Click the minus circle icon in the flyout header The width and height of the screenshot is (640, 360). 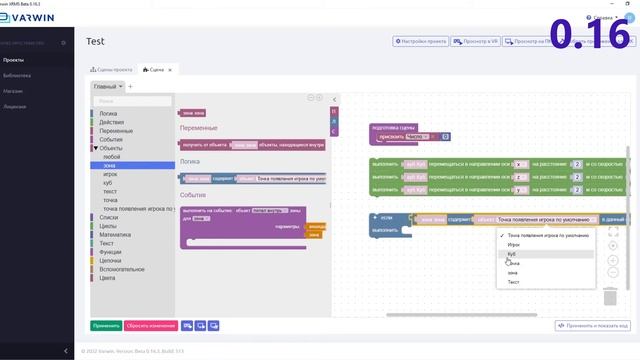pos(311,98)
